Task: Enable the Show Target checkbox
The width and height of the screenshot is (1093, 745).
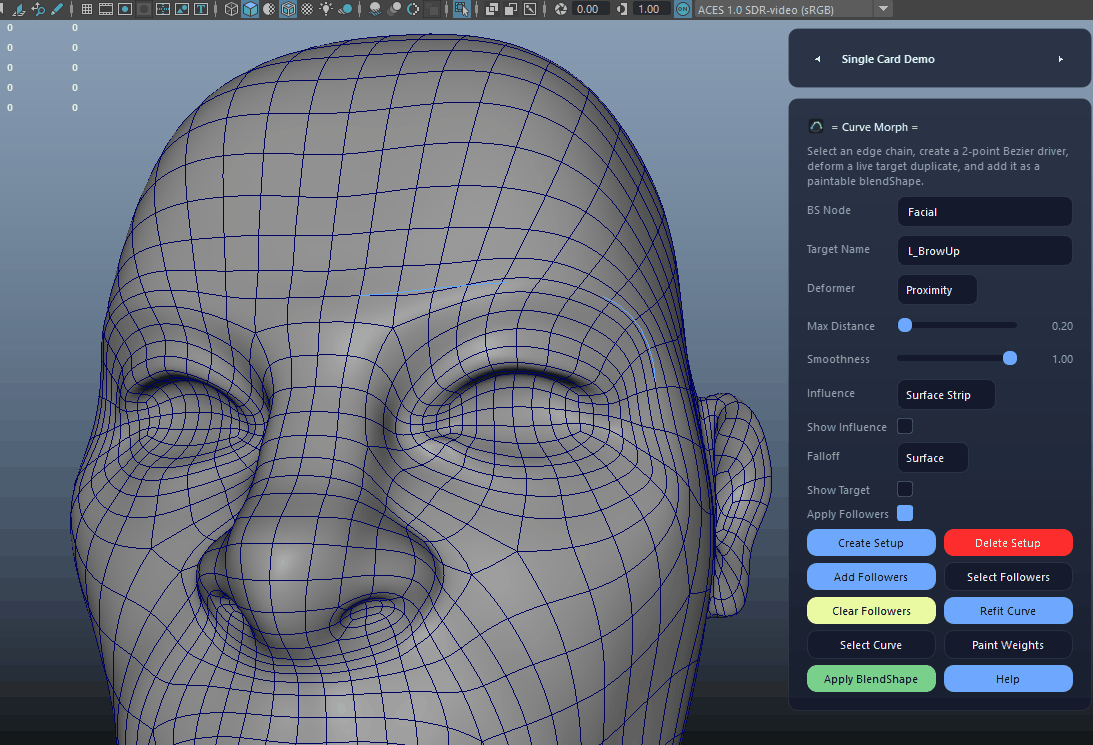Action: pos(905,489)
